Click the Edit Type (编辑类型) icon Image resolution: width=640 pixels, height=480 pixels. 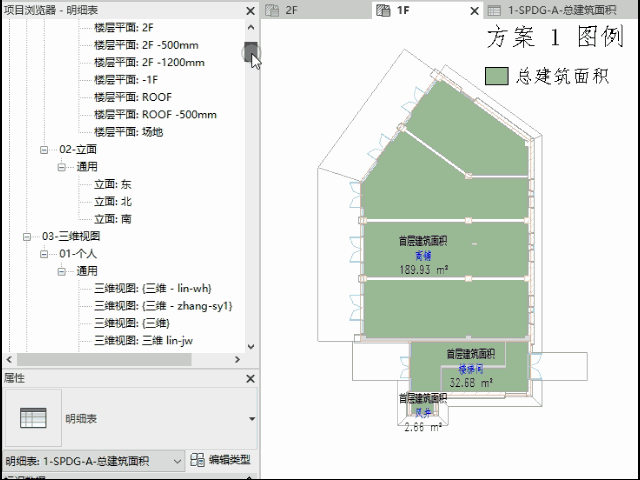click(x=198, y=460)
